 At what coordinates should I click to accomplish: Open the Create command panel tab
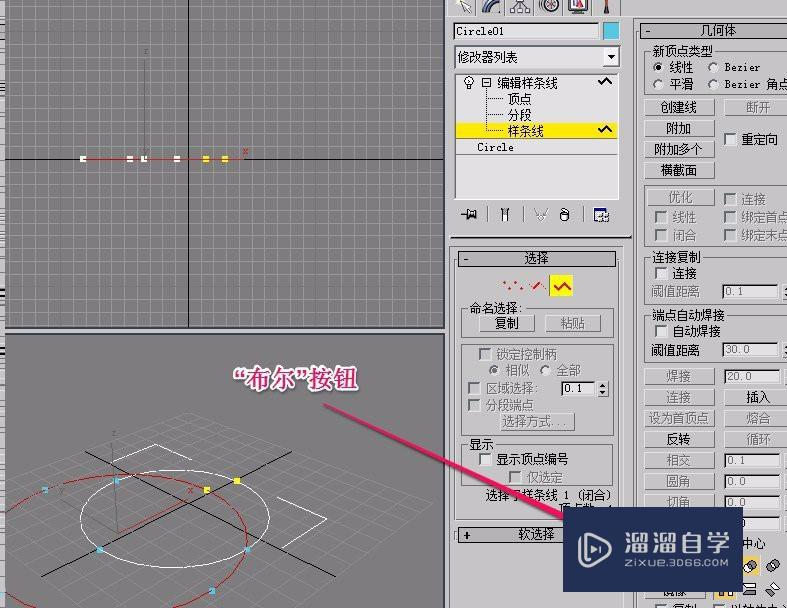464,7
